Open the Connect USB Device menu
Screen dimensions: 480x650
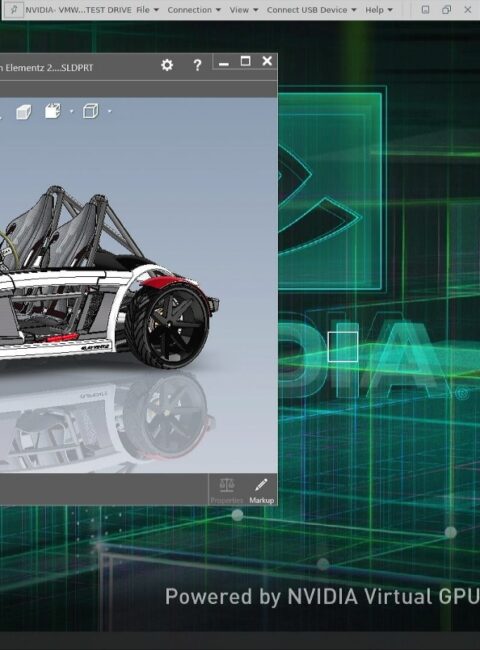[311, 10]
